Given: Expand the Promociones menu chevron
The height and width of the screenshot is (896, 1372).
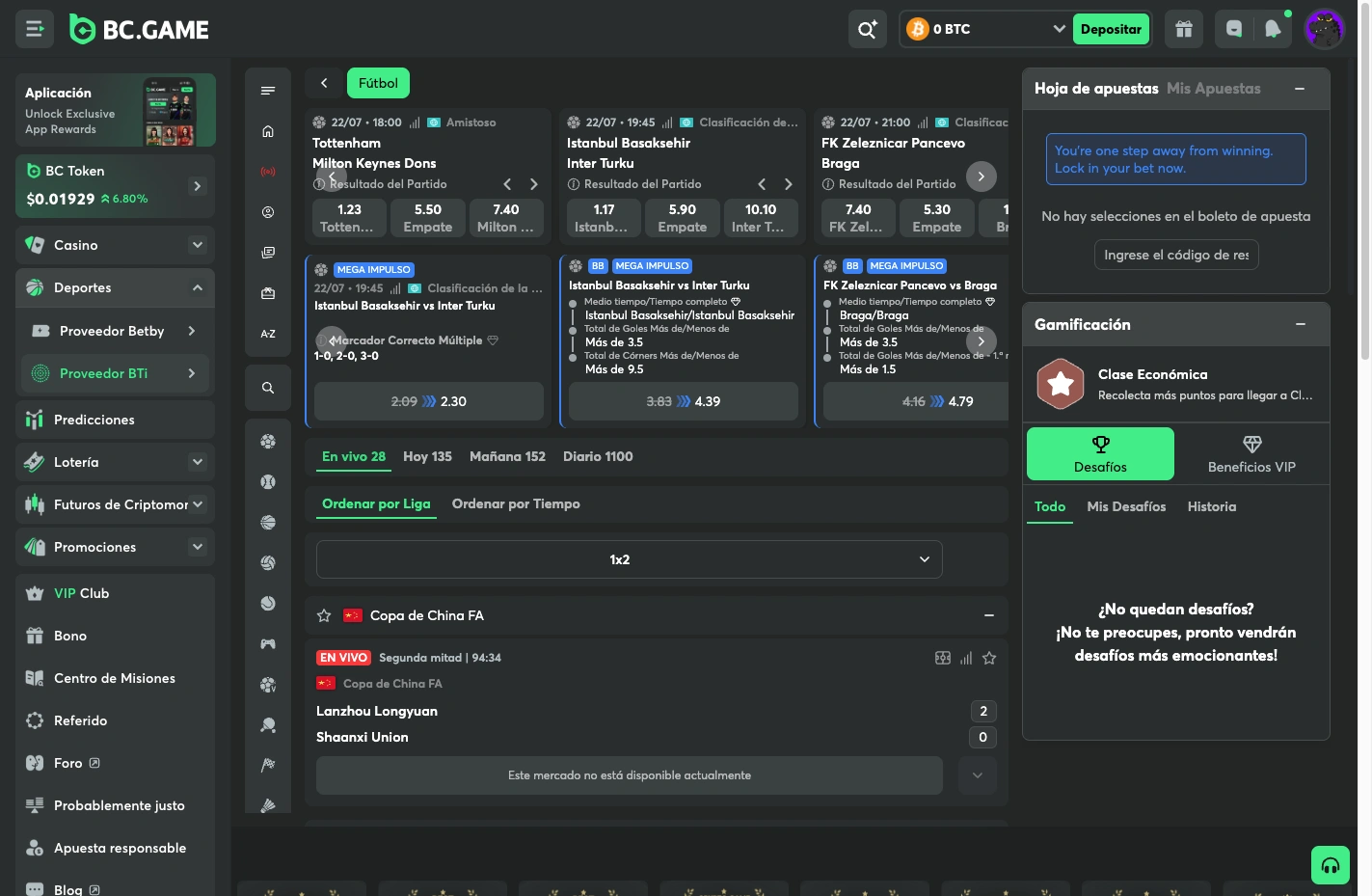Looking at the screenshot, I should pos(198,547).
